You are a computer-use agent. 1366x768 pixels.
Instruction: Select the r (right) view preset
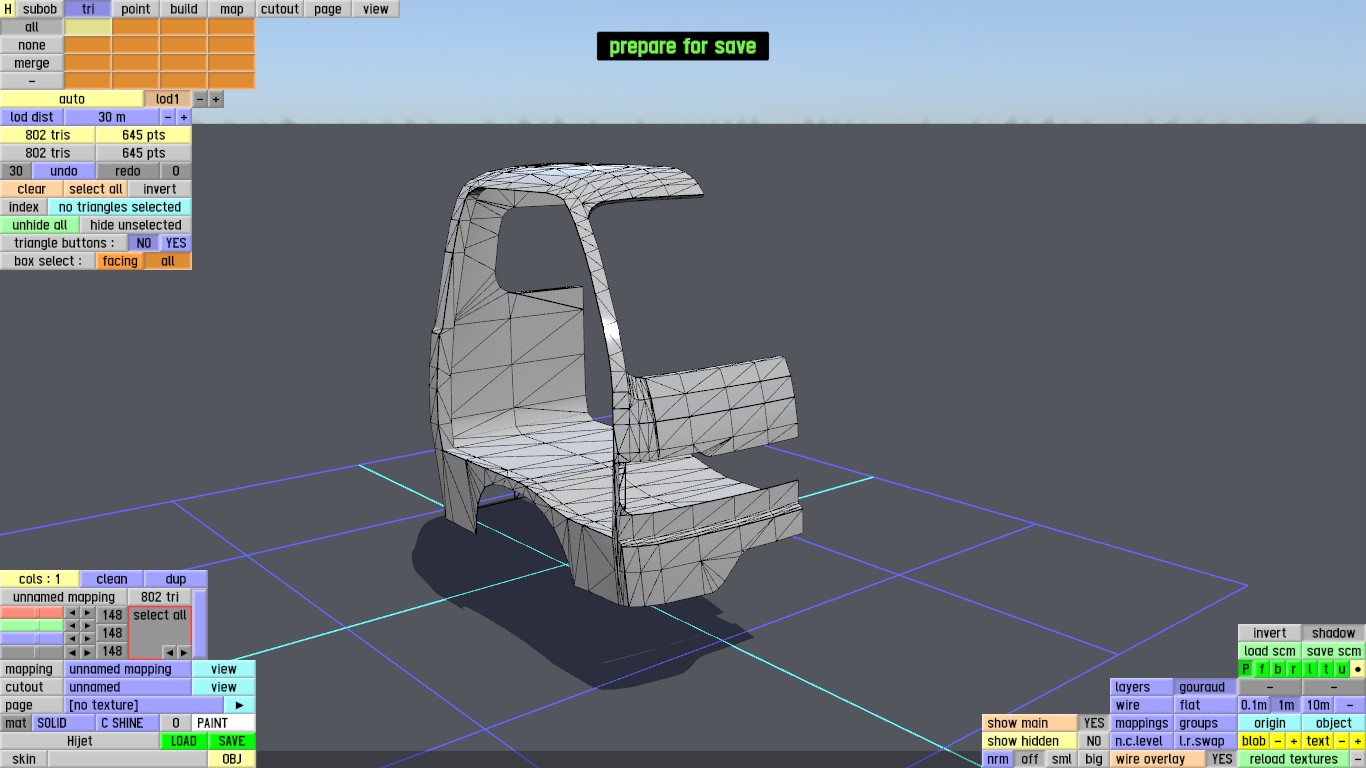1294,669
